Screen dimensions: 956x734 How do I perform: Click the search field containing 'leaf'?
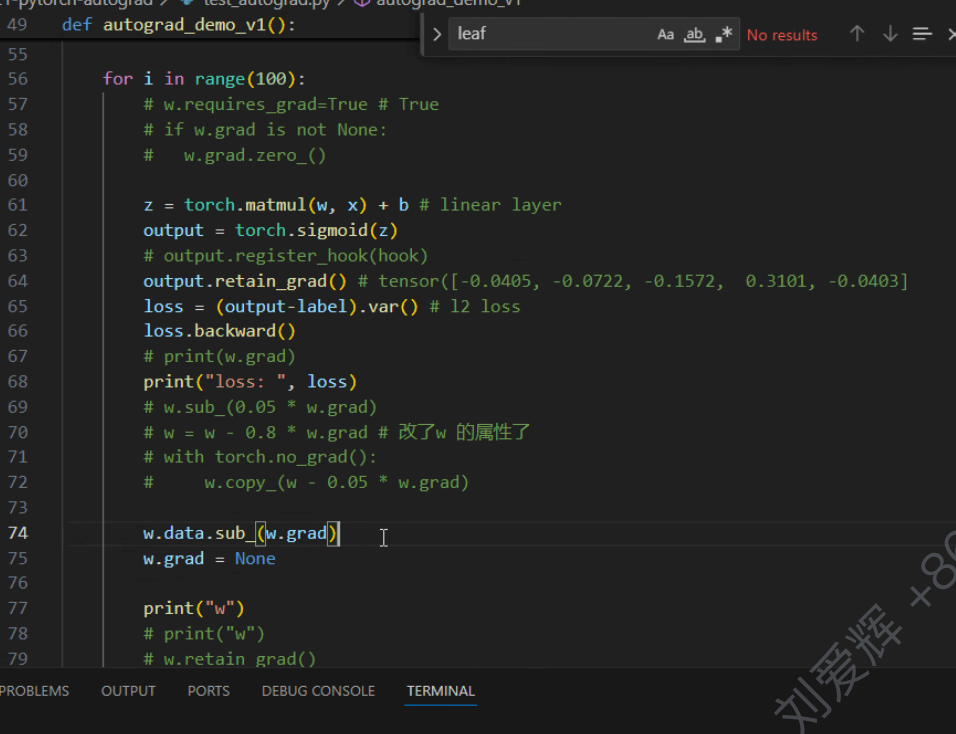(x=550, y=34)
